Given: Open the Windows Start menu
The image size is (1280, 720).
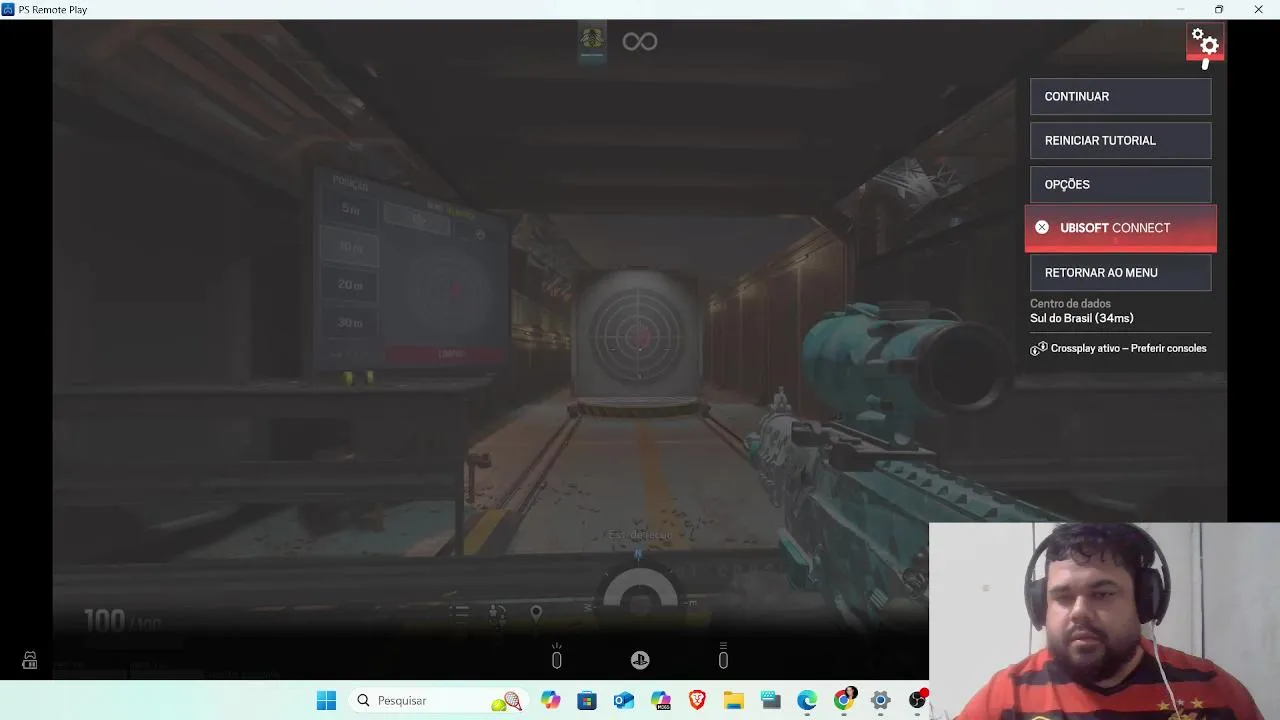Looking at the screenshot, I should click(326, 701).
